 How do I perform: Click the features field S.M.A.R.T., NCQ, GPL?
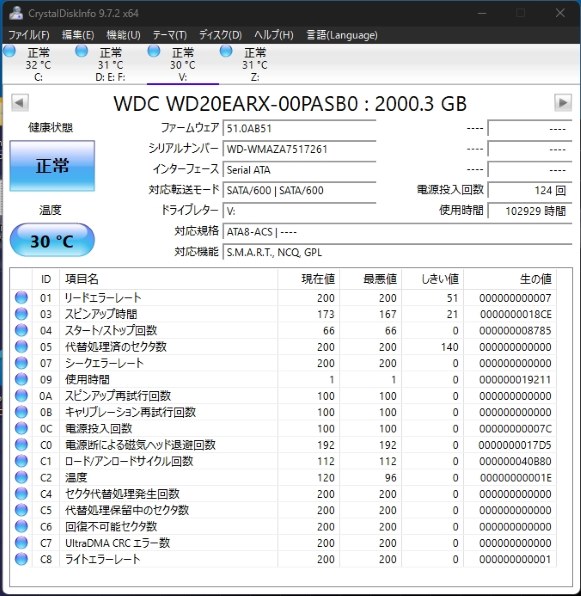tap(397, 252)
